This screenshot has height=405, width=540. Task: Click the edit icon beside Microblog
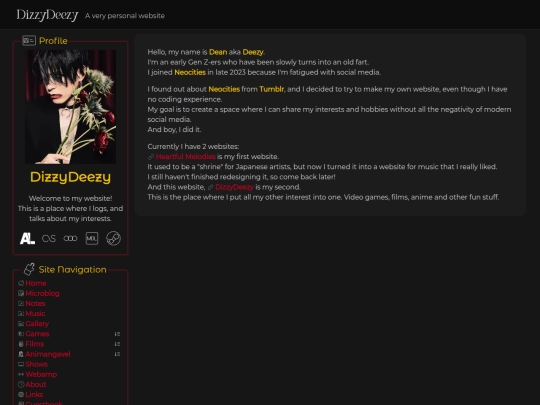pos(21,293)
